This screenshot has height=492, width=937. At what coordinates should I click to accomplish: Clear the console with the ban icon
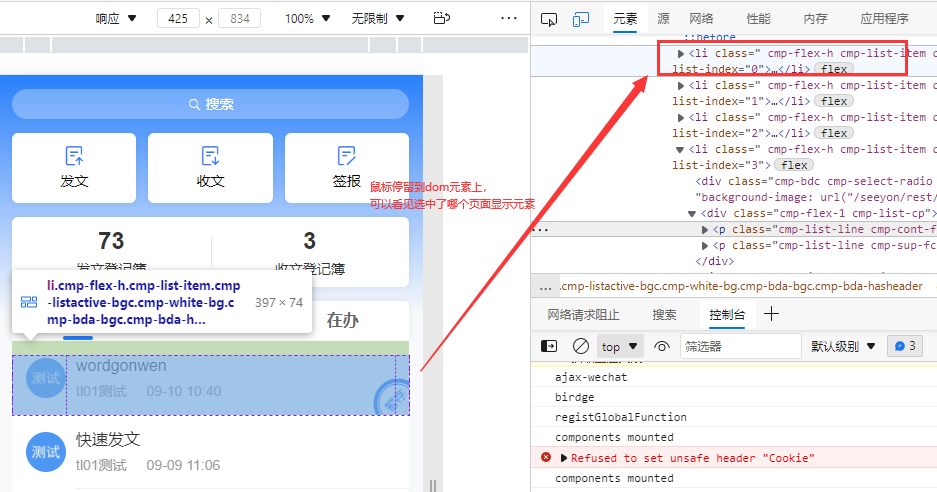[x=580, y=346]
